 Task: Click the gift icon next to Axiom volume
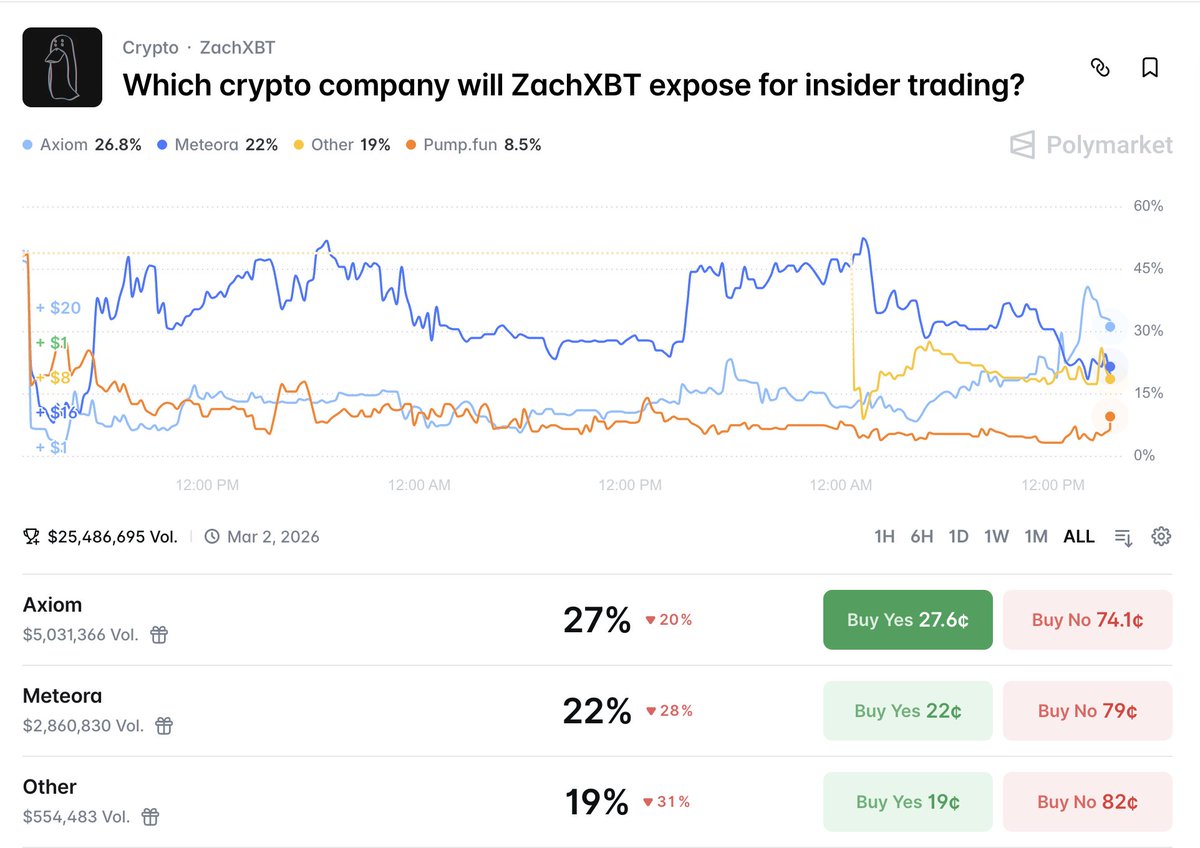(x=159, y=634)
